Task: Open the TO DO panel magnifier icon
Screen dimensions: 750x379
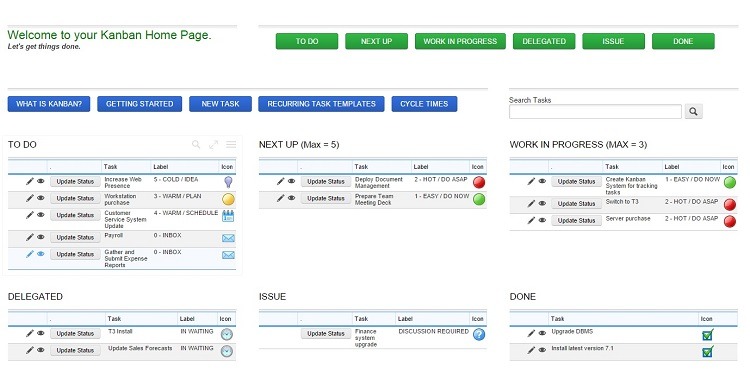Action: coord(196,144)
